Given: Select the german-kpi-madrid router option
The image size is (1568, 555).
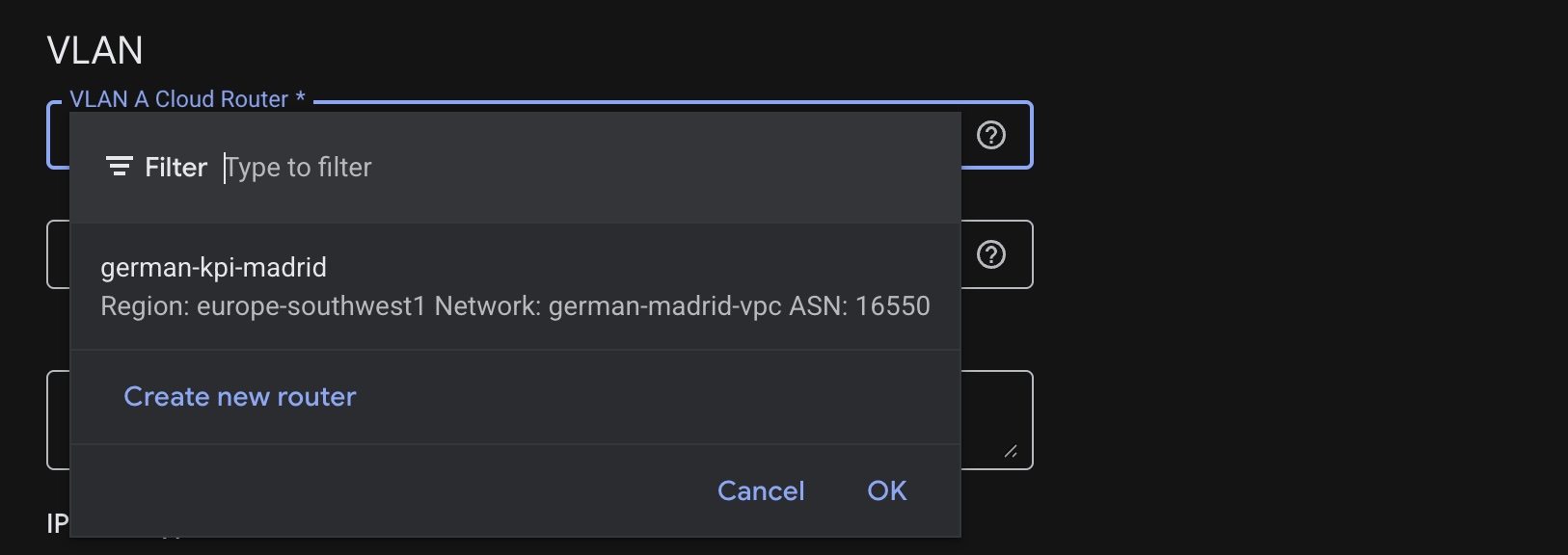Looking at the screenshot, I should pyautogui.click(x=214, y=267).
